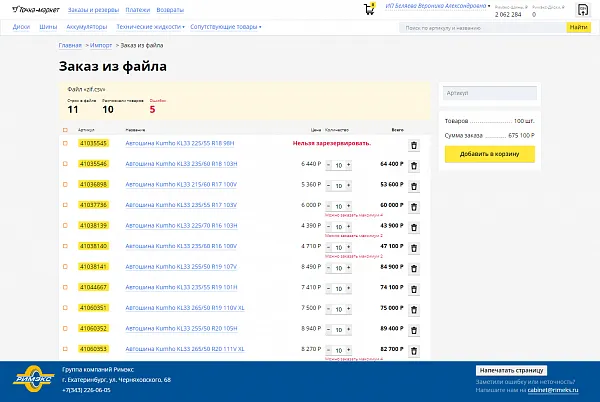Click the save document icon at top right
600x402 pixels.
tap(583, 9)
